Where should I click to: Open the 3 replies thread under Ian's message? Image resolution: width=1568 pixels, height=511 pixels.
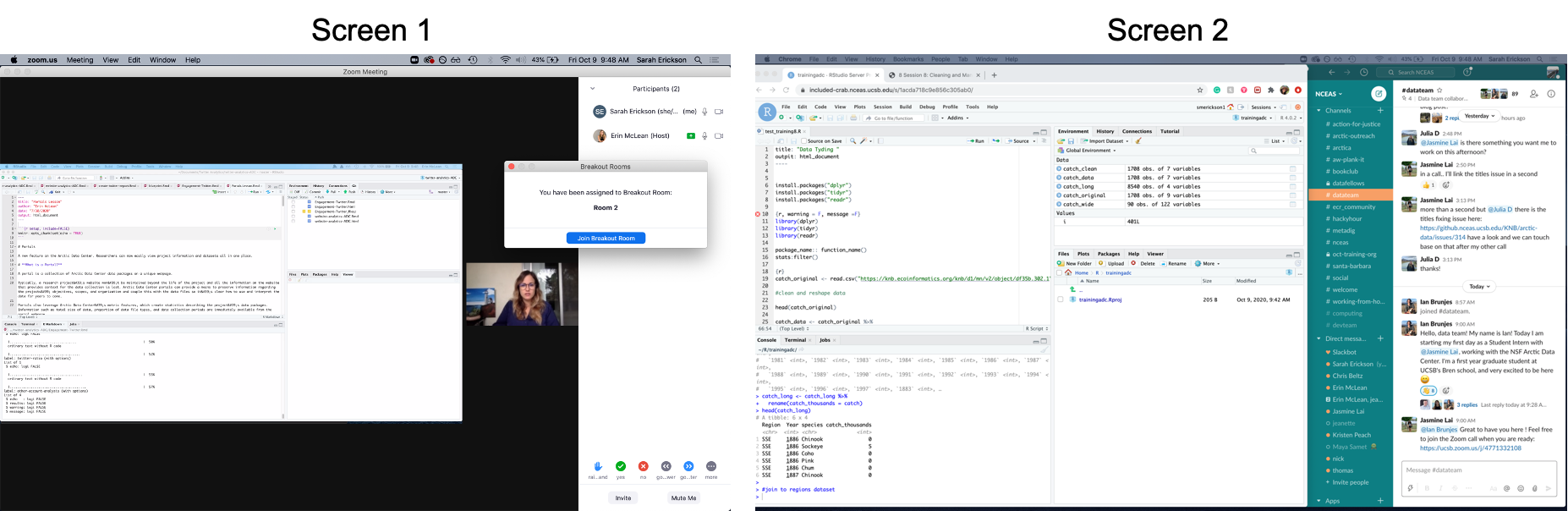[x=1467, y=405]
